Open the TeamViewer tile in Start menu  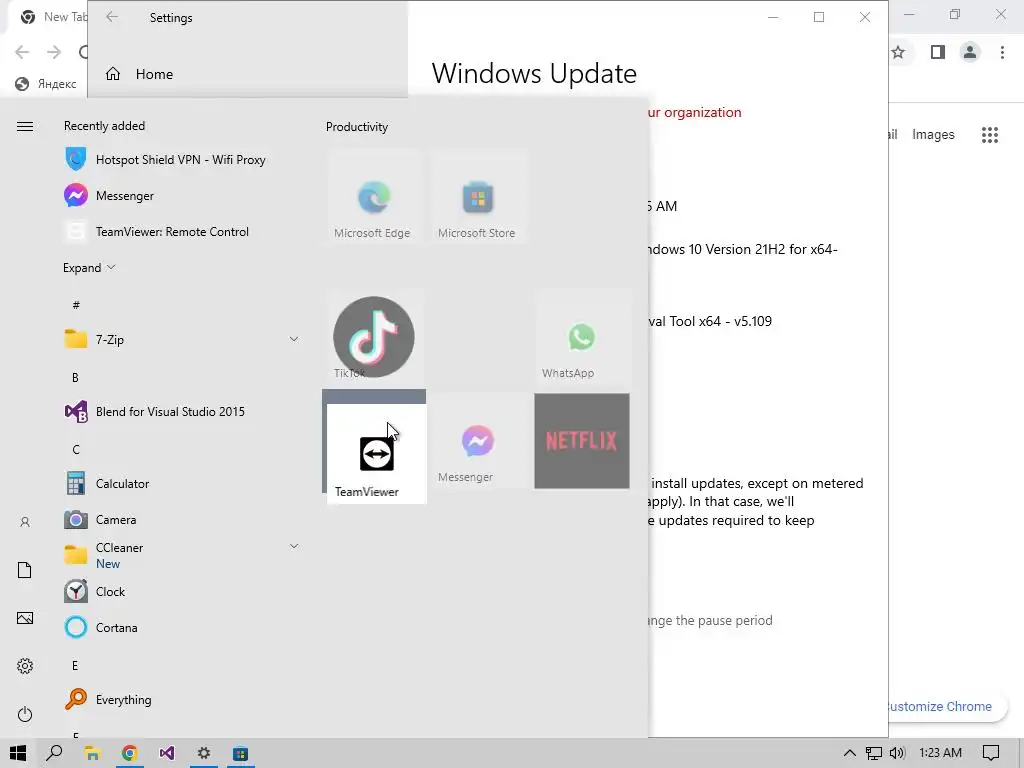[x=376, y=453]
